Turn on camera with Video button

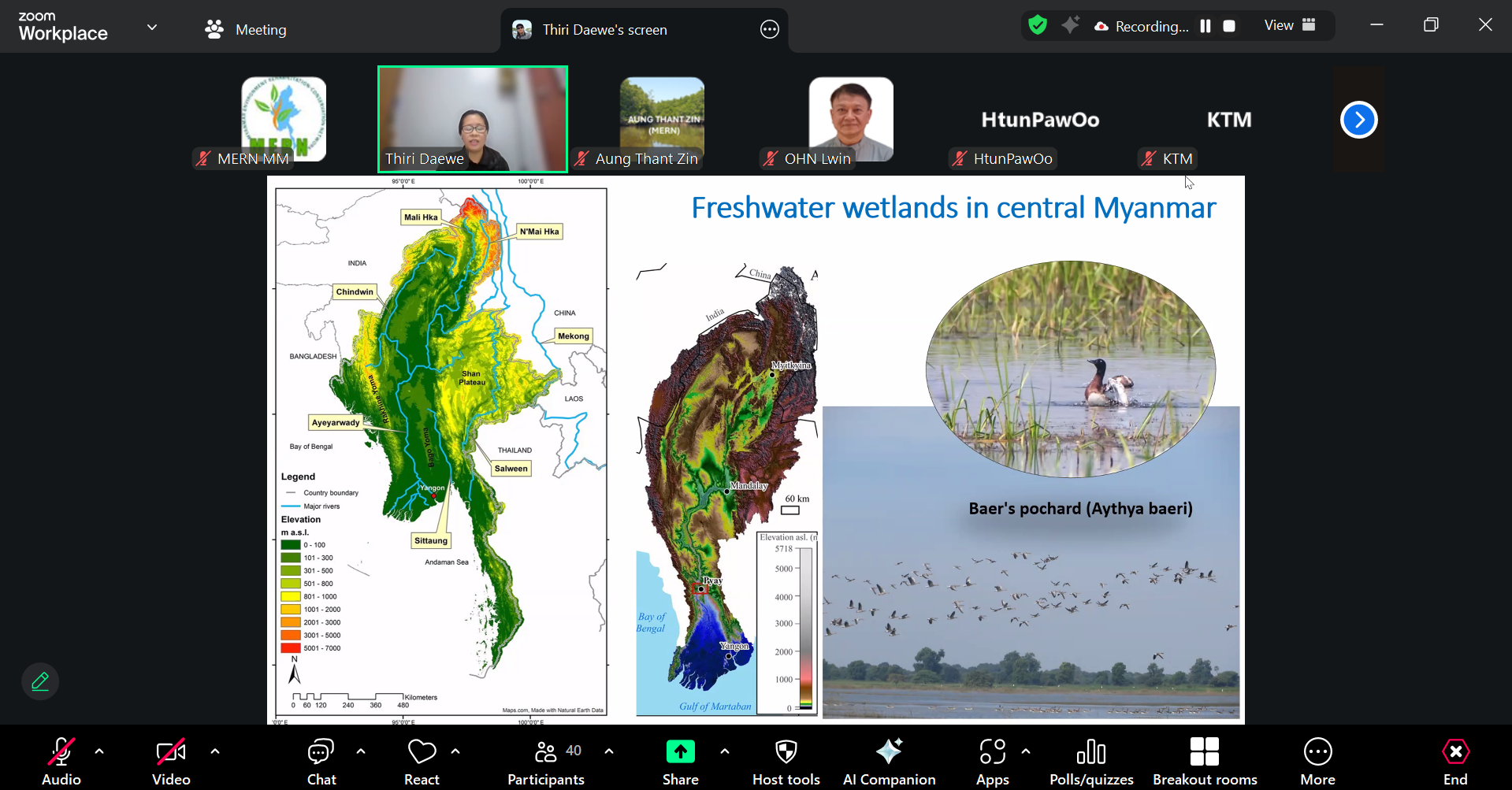(x=171, y=761)
